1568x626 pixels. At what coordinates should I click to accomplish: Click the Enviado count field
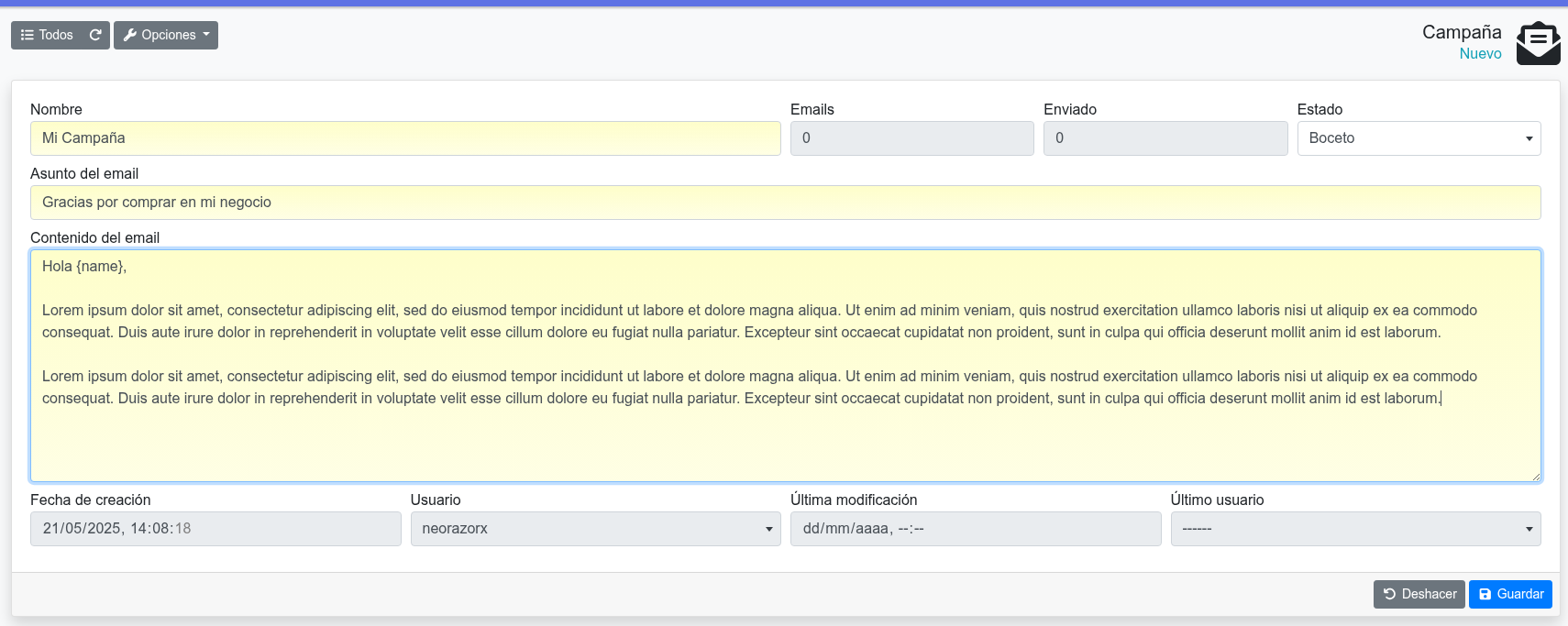pos(1165,138)
